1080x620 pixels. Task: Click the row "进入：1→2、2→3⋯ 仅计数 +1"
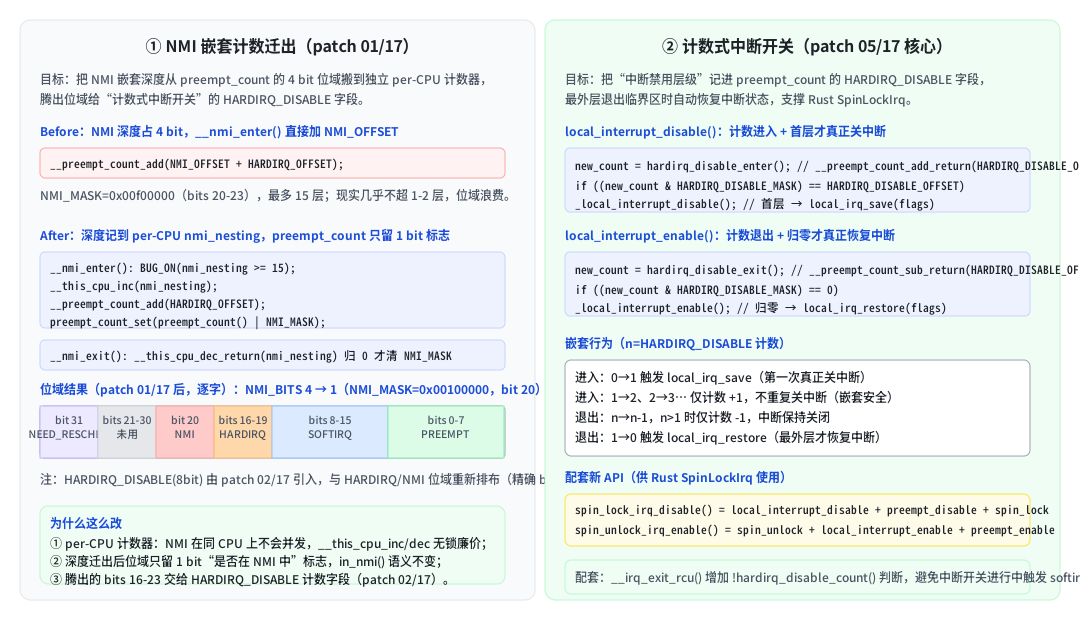pos(734,397)
